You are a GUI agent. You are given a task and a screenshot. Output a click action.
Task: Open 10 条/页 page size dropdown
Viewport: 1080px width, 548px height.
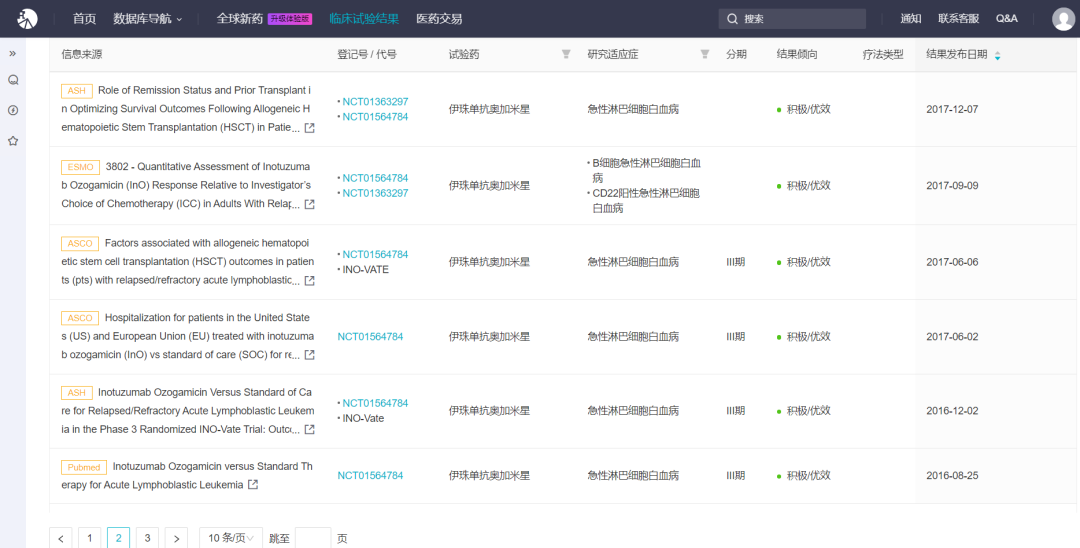click(231, 538)
